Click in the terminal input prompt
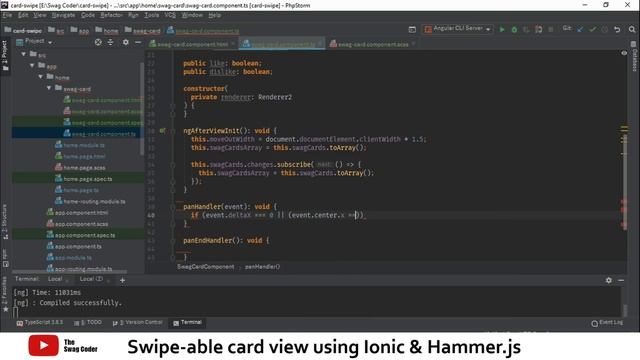 [x=16, y=313]
